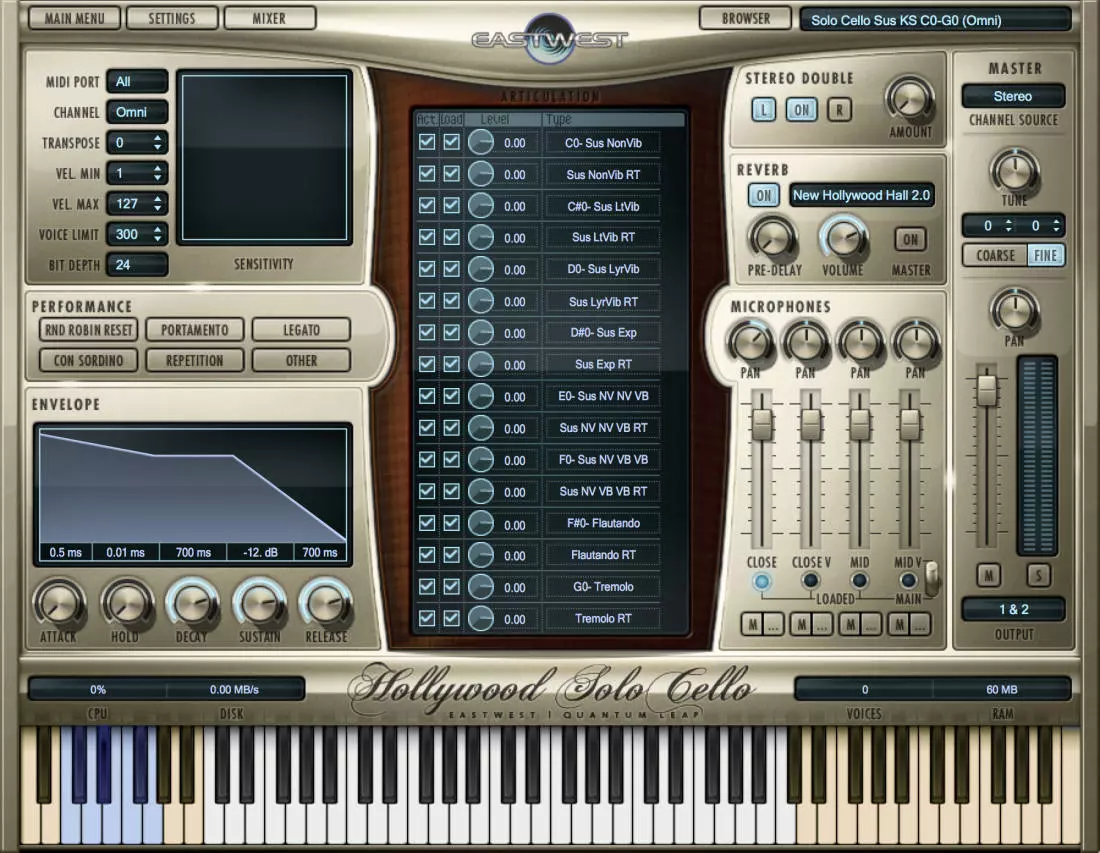Viewport: 1100px width, 853px height.
Task: Click the Mid V microphone Pan knob
Action: click(x=915, y=342)
